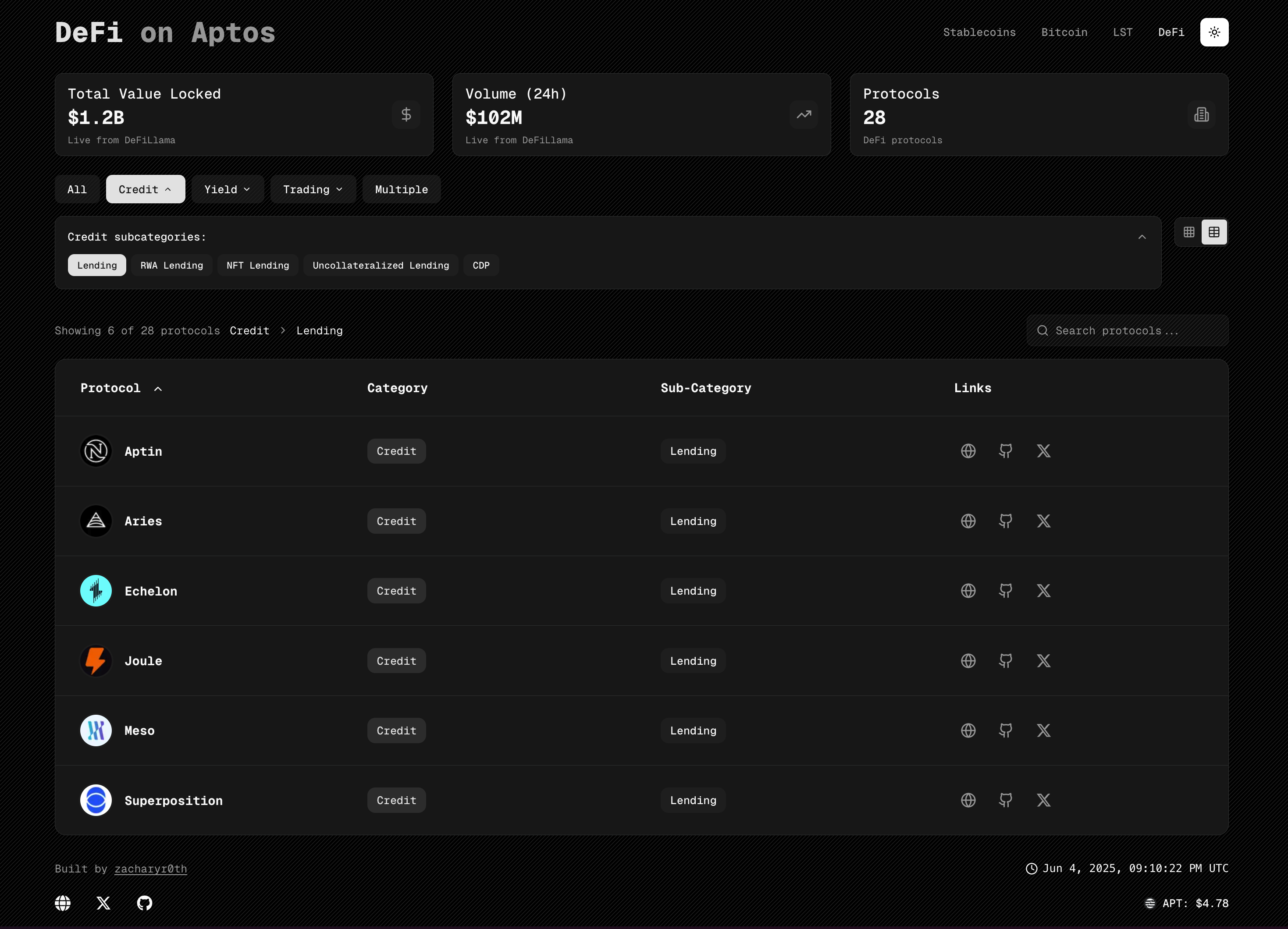Open Meso GitHub icon

[x=1006, y=730]
